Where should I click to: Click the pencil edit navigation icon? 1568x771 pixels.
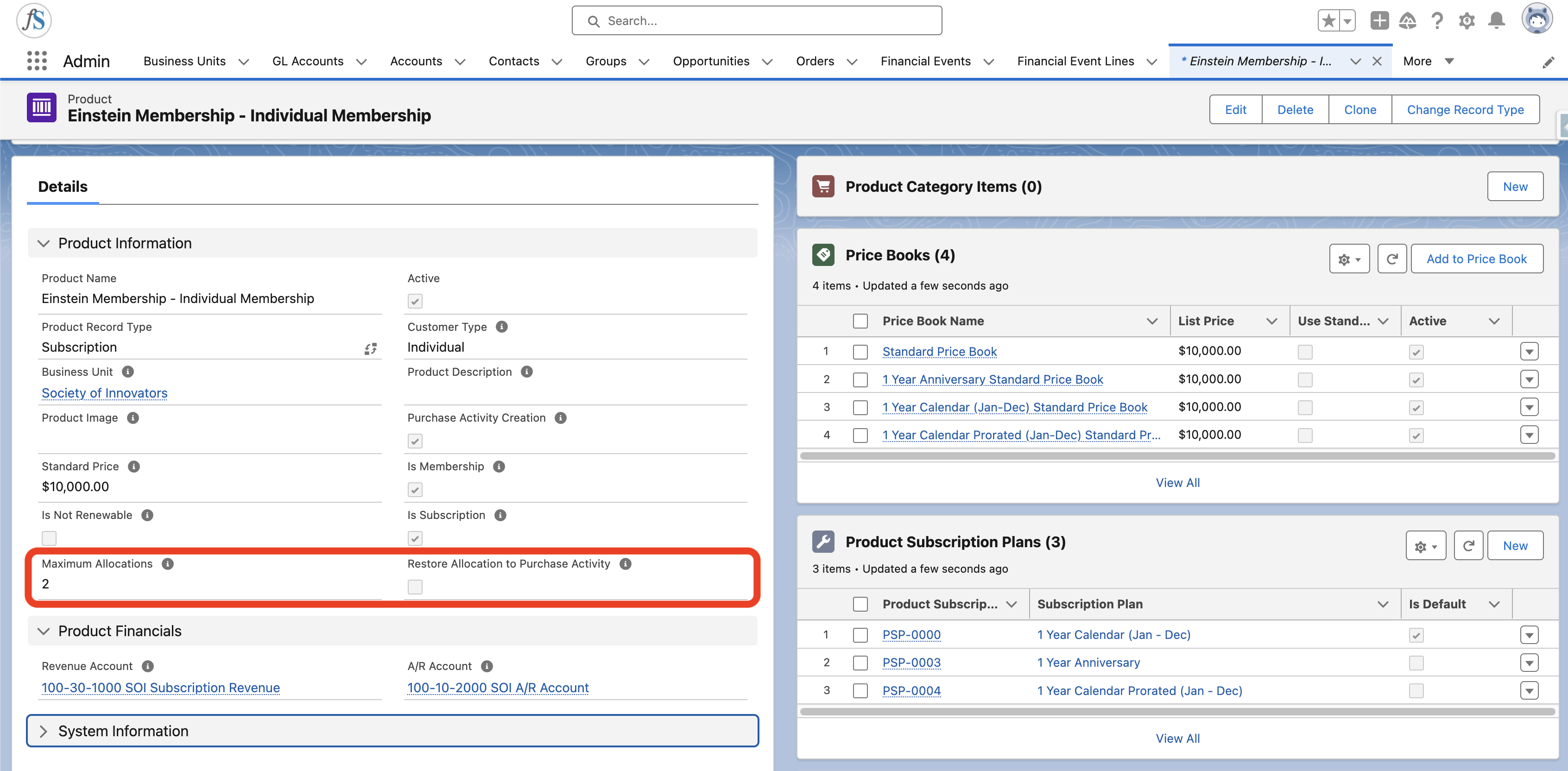pyautogui.click(x=1549, y=62)
